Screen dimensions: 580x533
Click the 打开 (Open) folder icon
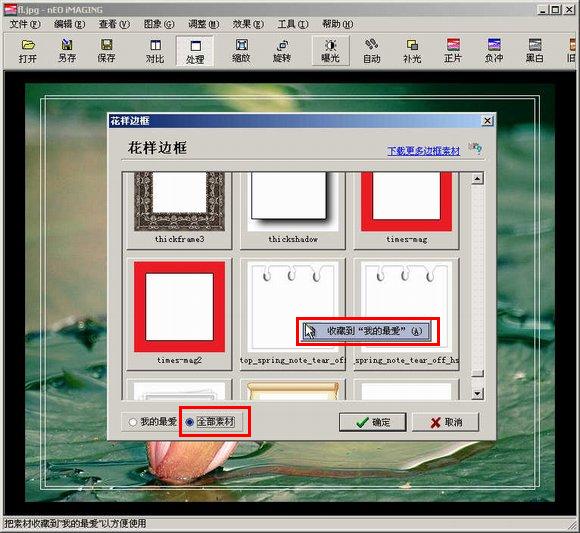click(x=28, y=45)
